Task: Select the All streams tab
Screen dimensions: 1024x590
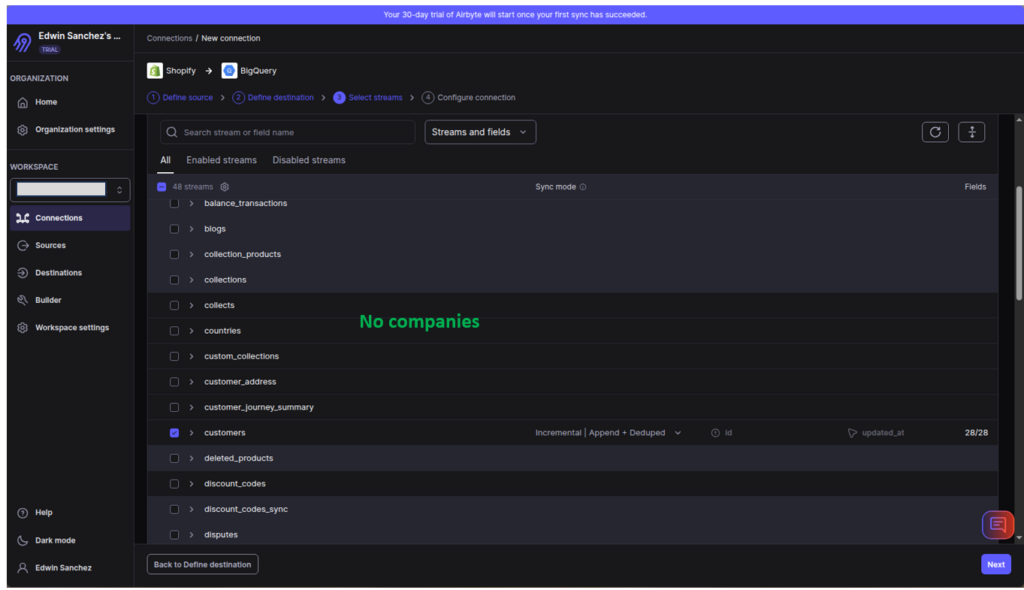Action: click(165, 160)
